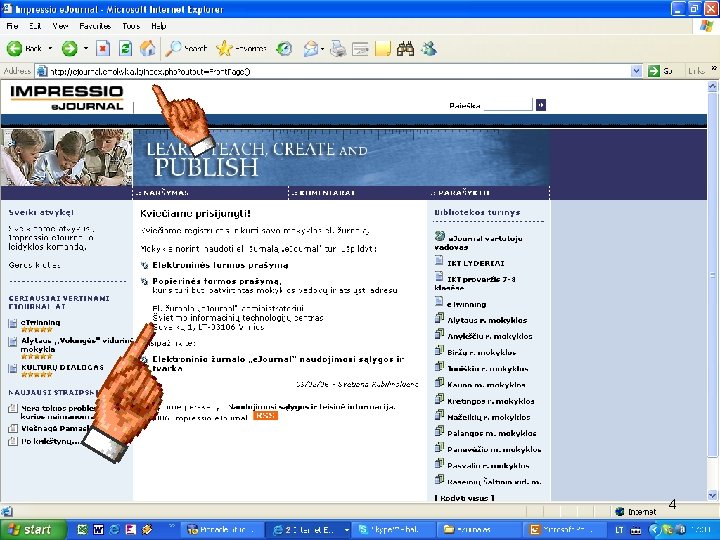Open Pasvalio r. mokyklos folder link
This screenshot has height=540, width=720.
488,466
